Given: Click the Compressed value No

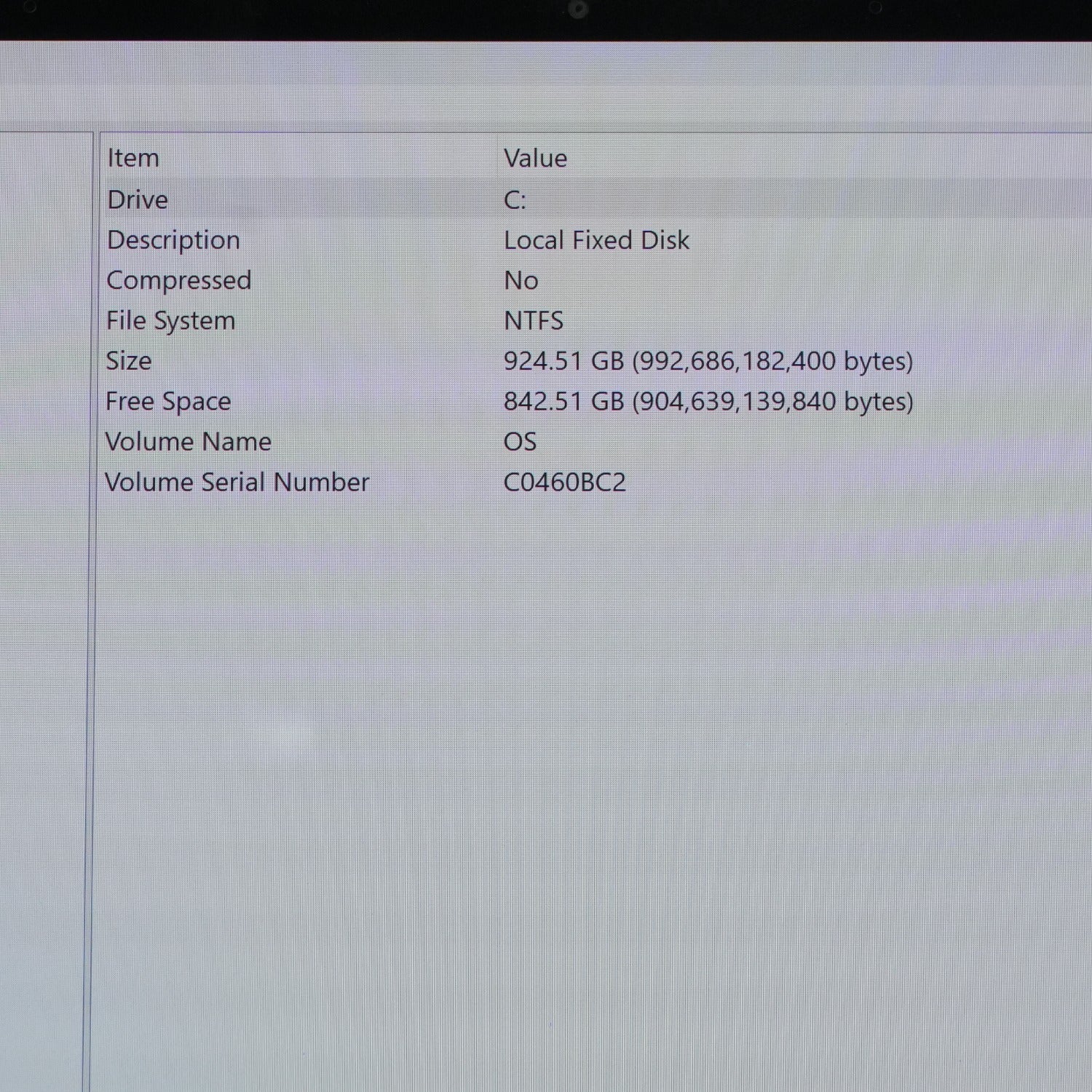Looking at the screenshot, I should tap(521, 281).
